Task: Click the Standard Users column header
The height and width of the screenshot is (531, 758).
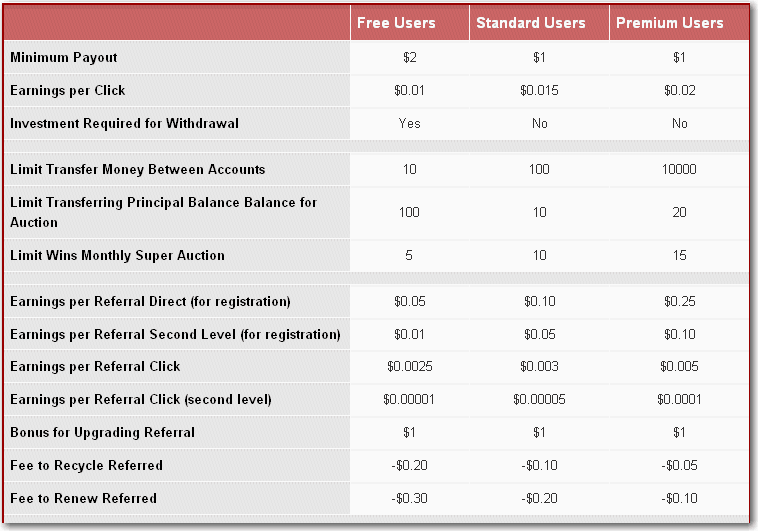Action: [x=531, y=23]
